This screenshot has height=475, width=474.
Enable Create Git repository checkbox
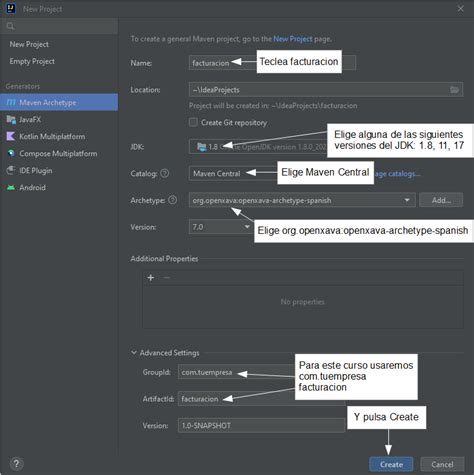click(193, 122)
